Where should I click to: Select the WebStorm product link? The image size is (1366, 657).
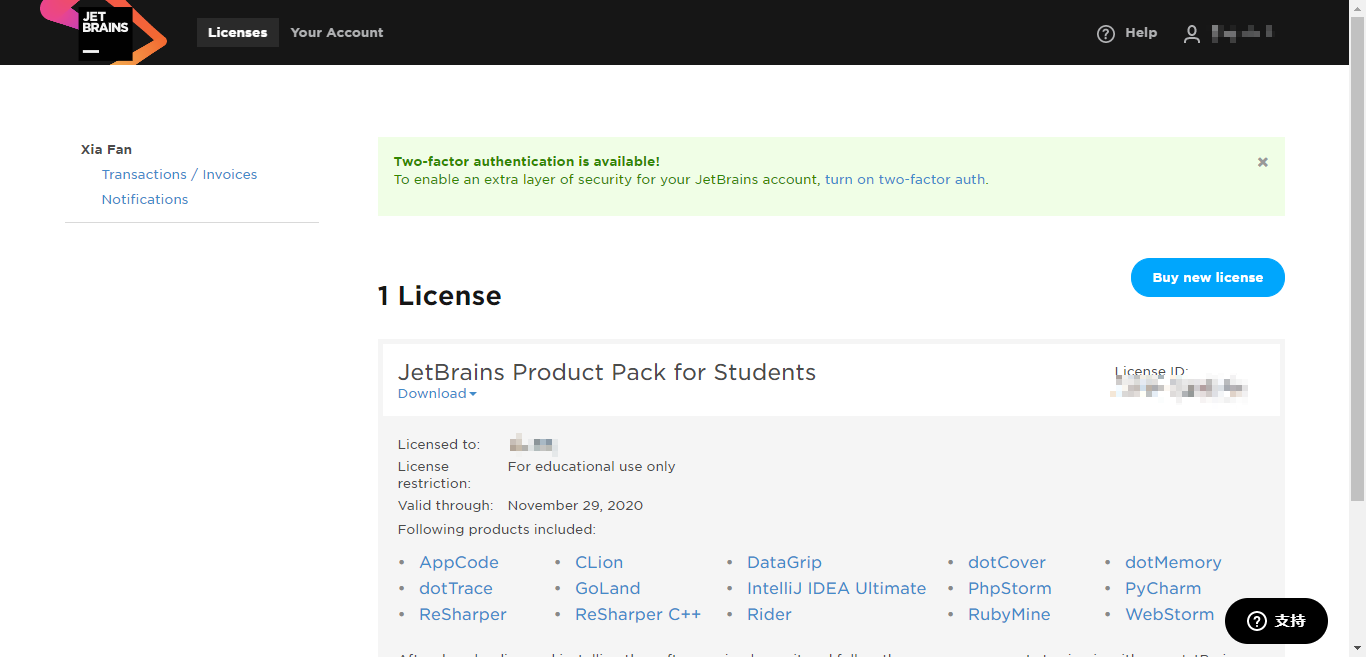point(1169,615)
